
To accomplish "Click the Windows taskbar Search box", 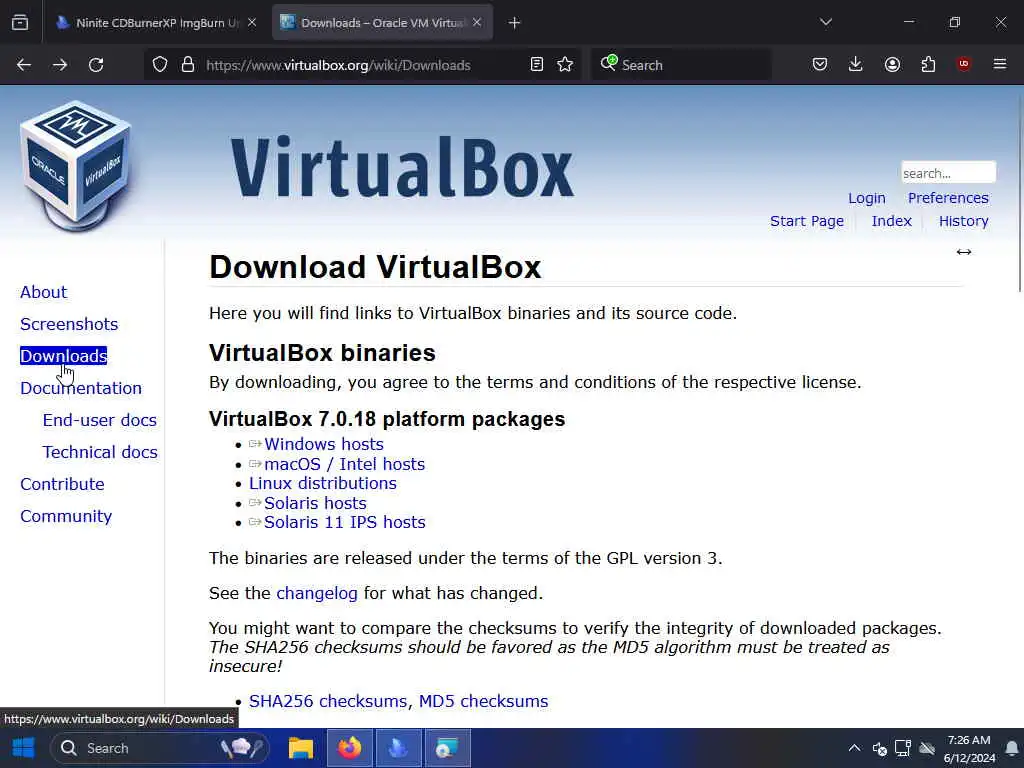I will tap(160, 748).
